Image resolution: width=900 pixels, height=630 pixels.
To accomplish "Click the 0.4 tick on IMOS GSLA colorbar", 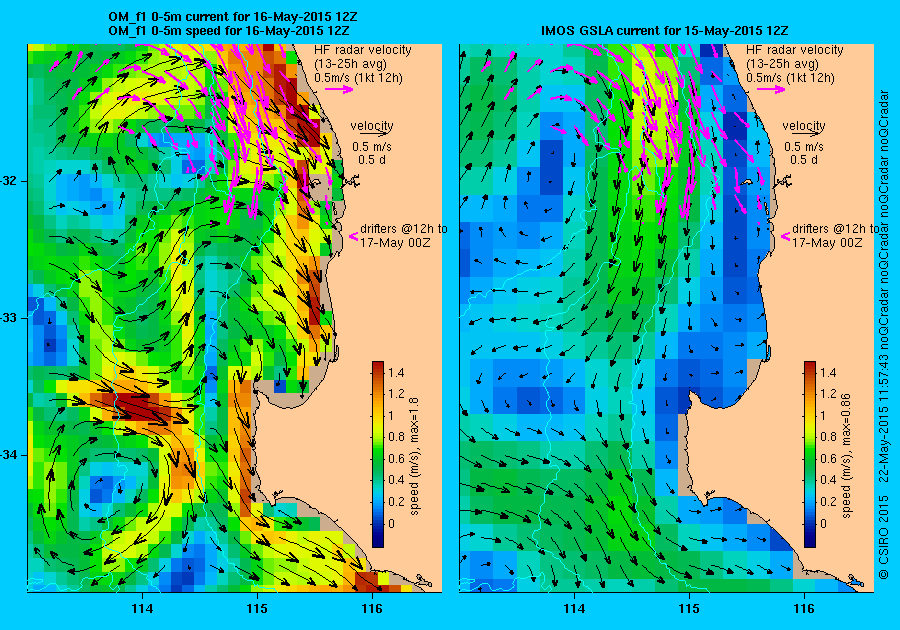I will (x=829, y=480).
